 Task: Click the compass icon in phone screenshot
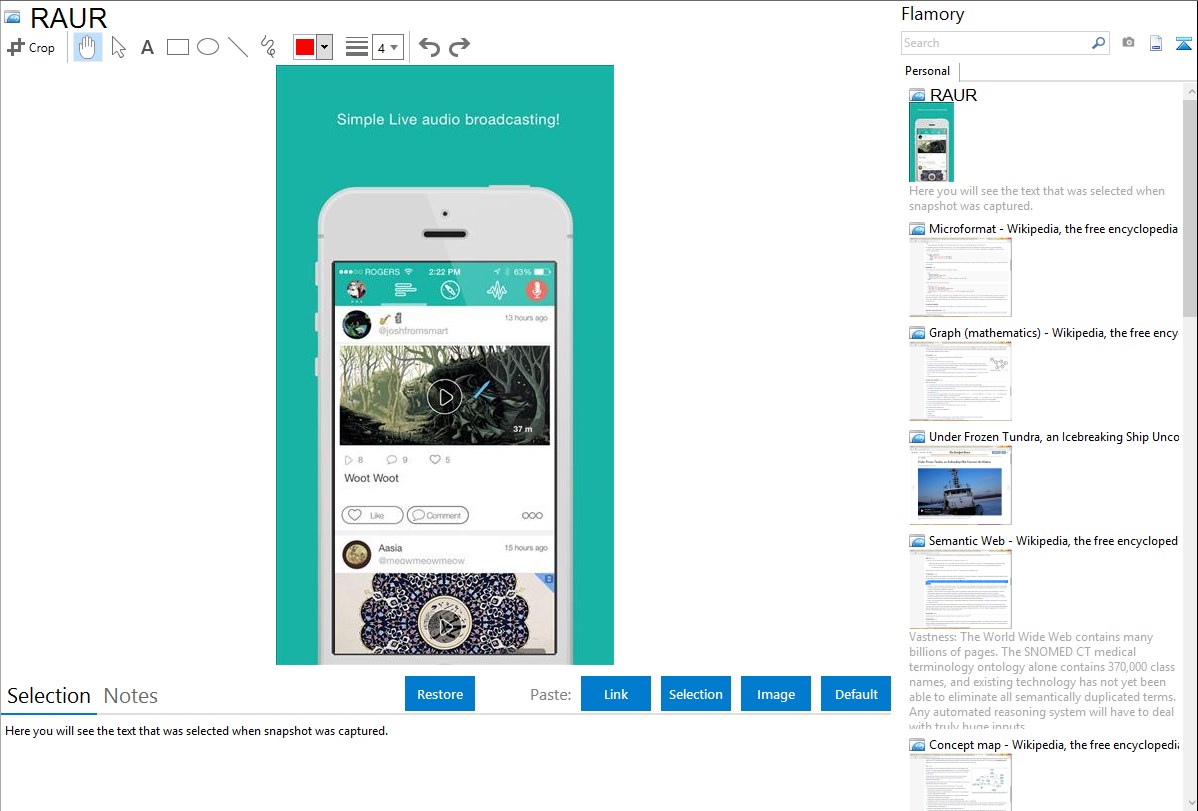pyautogui.click(x=450, y=290)
